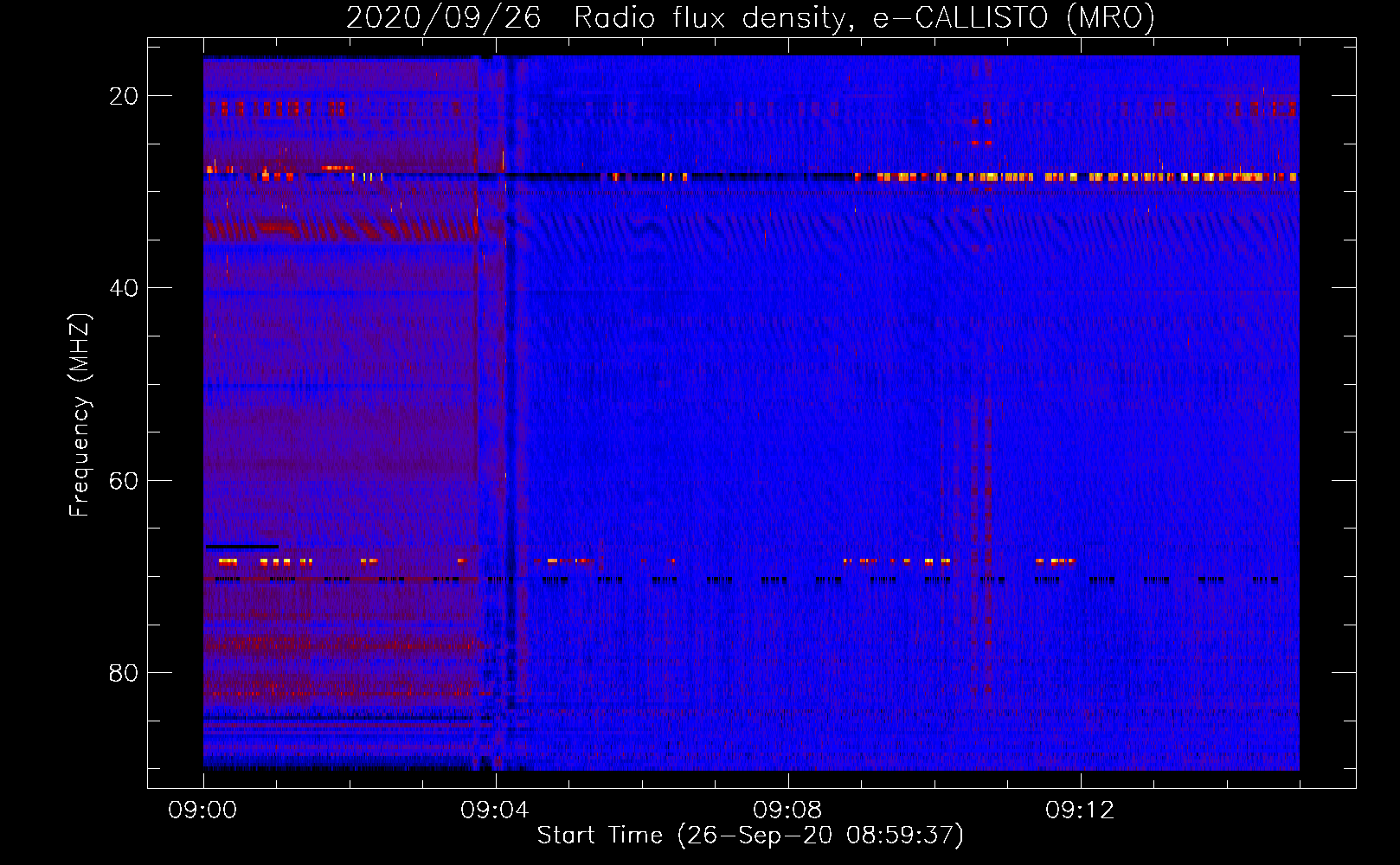
Task: Click the '60' frequency tick label
Action: (124, 480)
